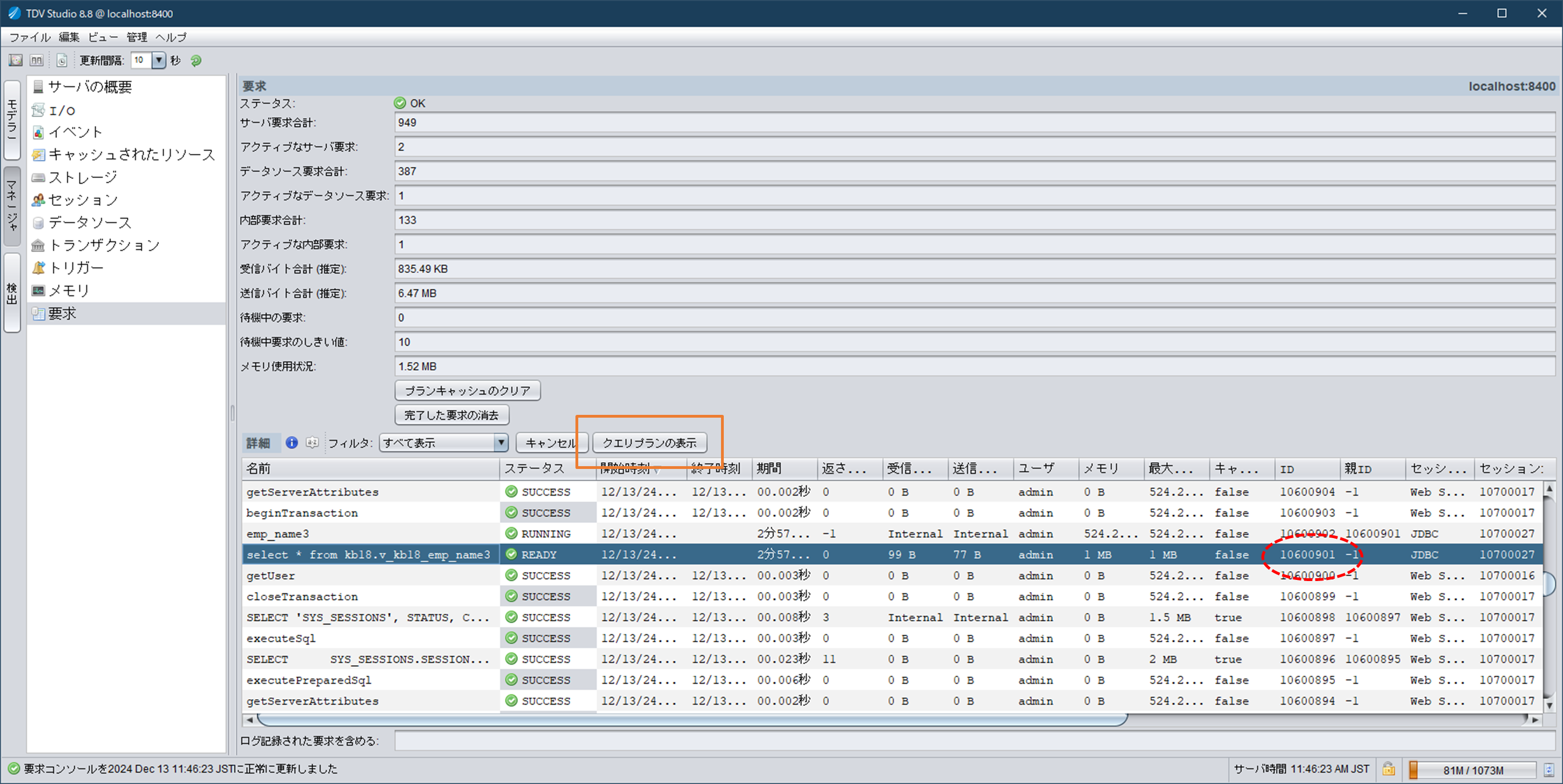Click the table's horizontal scrollbar thumb
The width and height of the screenshot is (1563, 784).
[691, 720]
